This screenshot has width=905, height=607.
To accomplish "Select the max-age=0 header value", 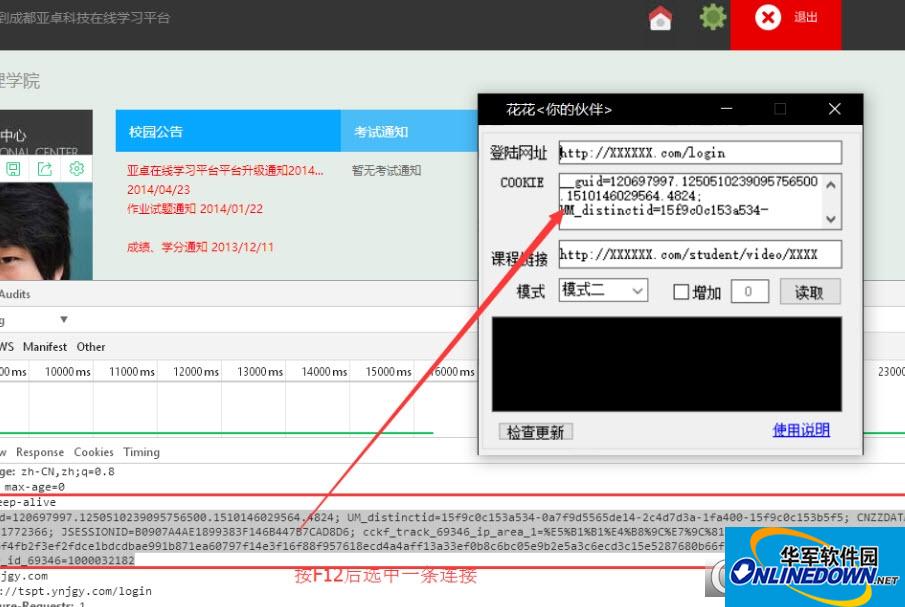I will click(x=35, y=487).
